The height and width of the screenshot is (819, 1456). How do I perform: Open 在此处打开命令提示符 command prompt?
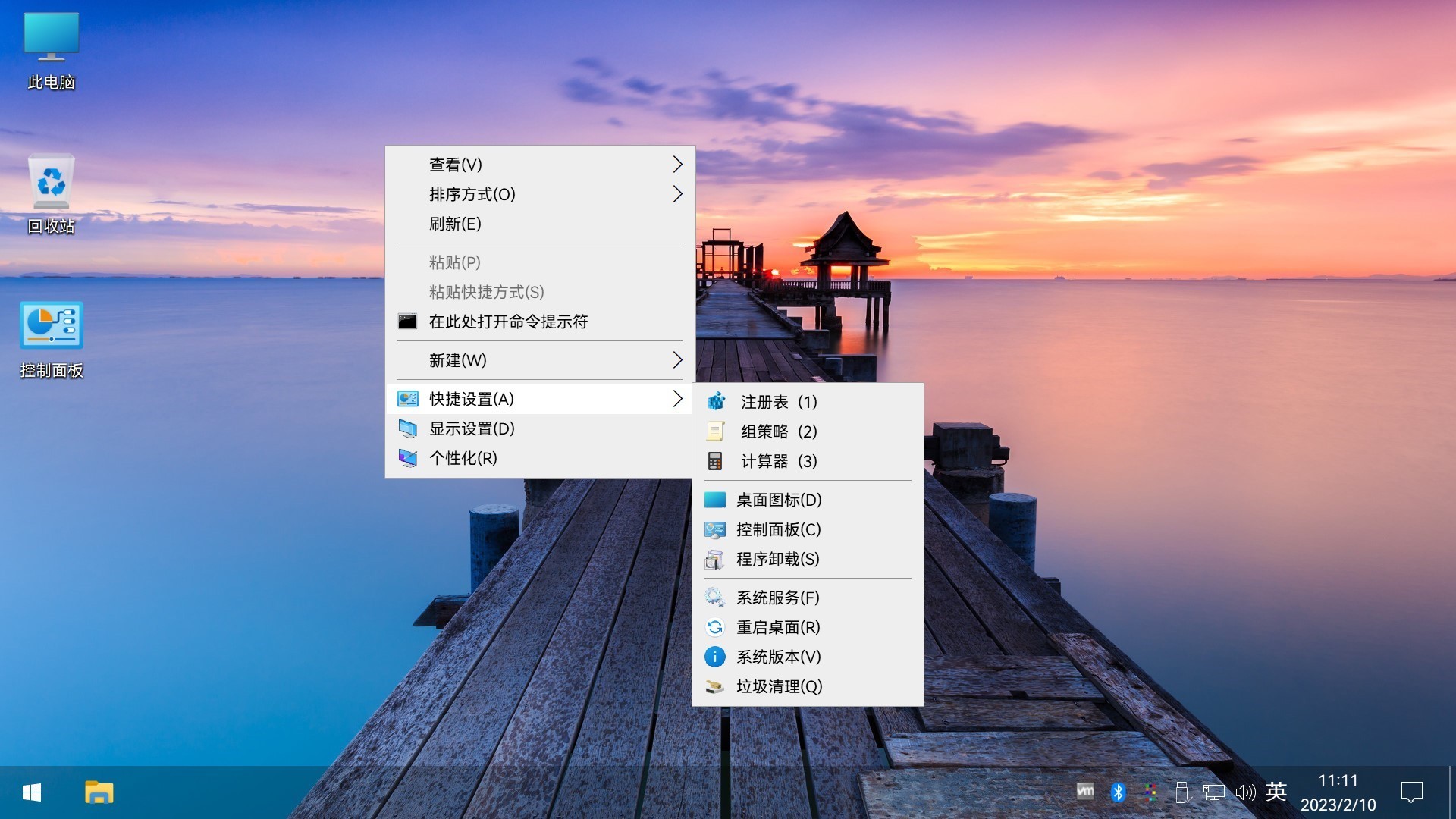[508, 322]
